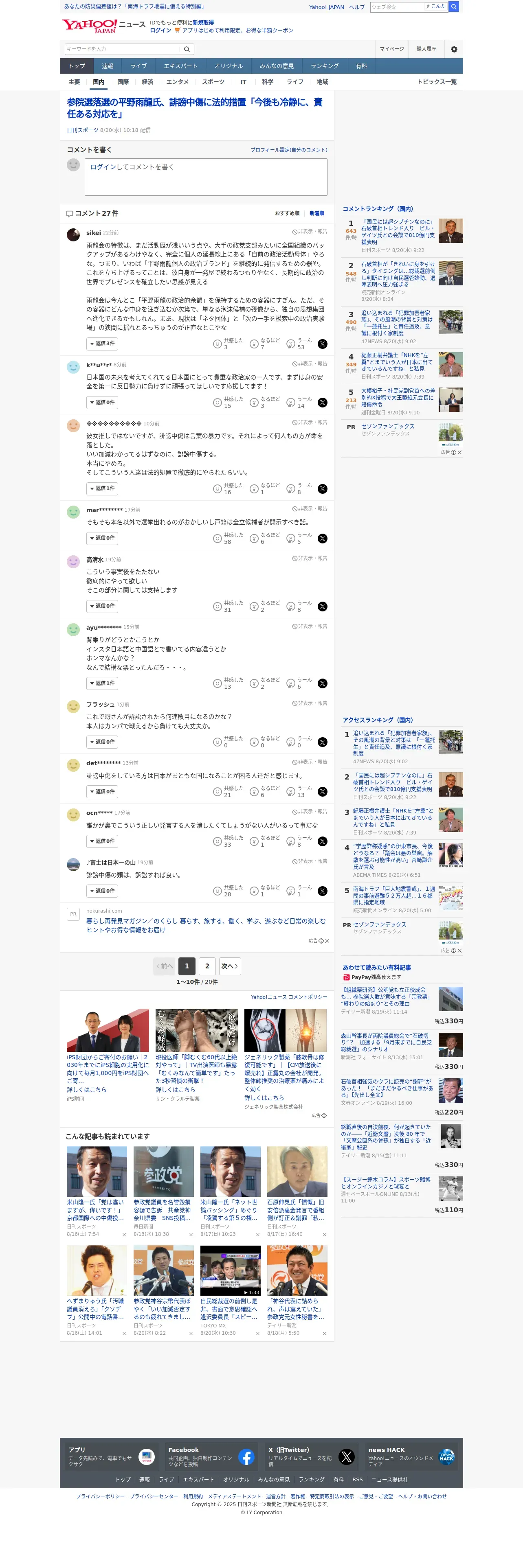The width and height of the screenshot is (523, 1568).
Task: Click the blue web search magnifier button
Action: coord(454,7)
